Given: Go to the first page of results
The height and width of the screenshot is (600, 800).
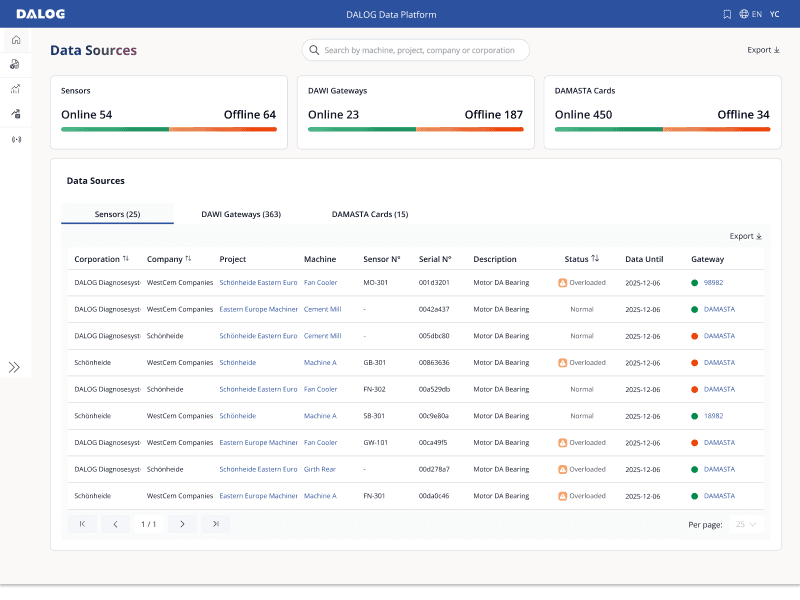Looking at the screenshot, I should click(x=82, y=524).
